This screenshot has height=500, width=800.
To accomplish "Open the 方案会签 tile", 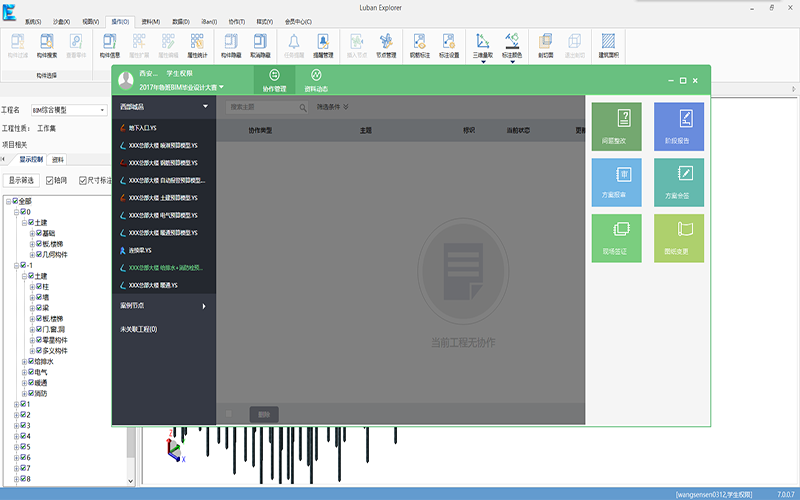I will [x=679, y=182].
